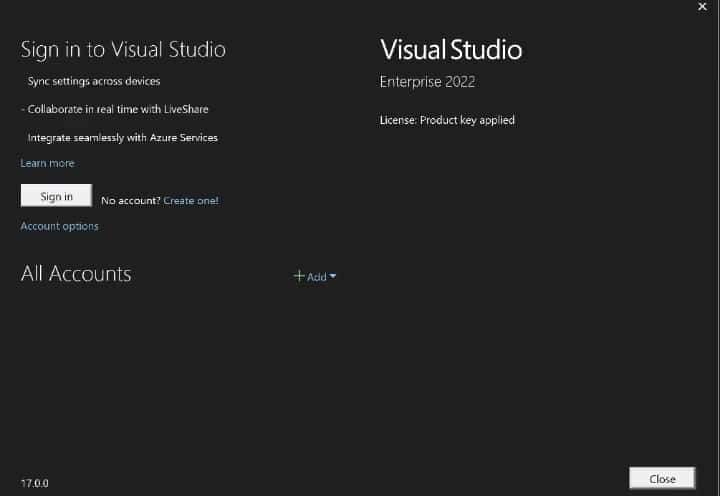The image size is (720, 496).
Task: Click Collaborate in real time with LiveShare
Action: click(x=118, y=109)
